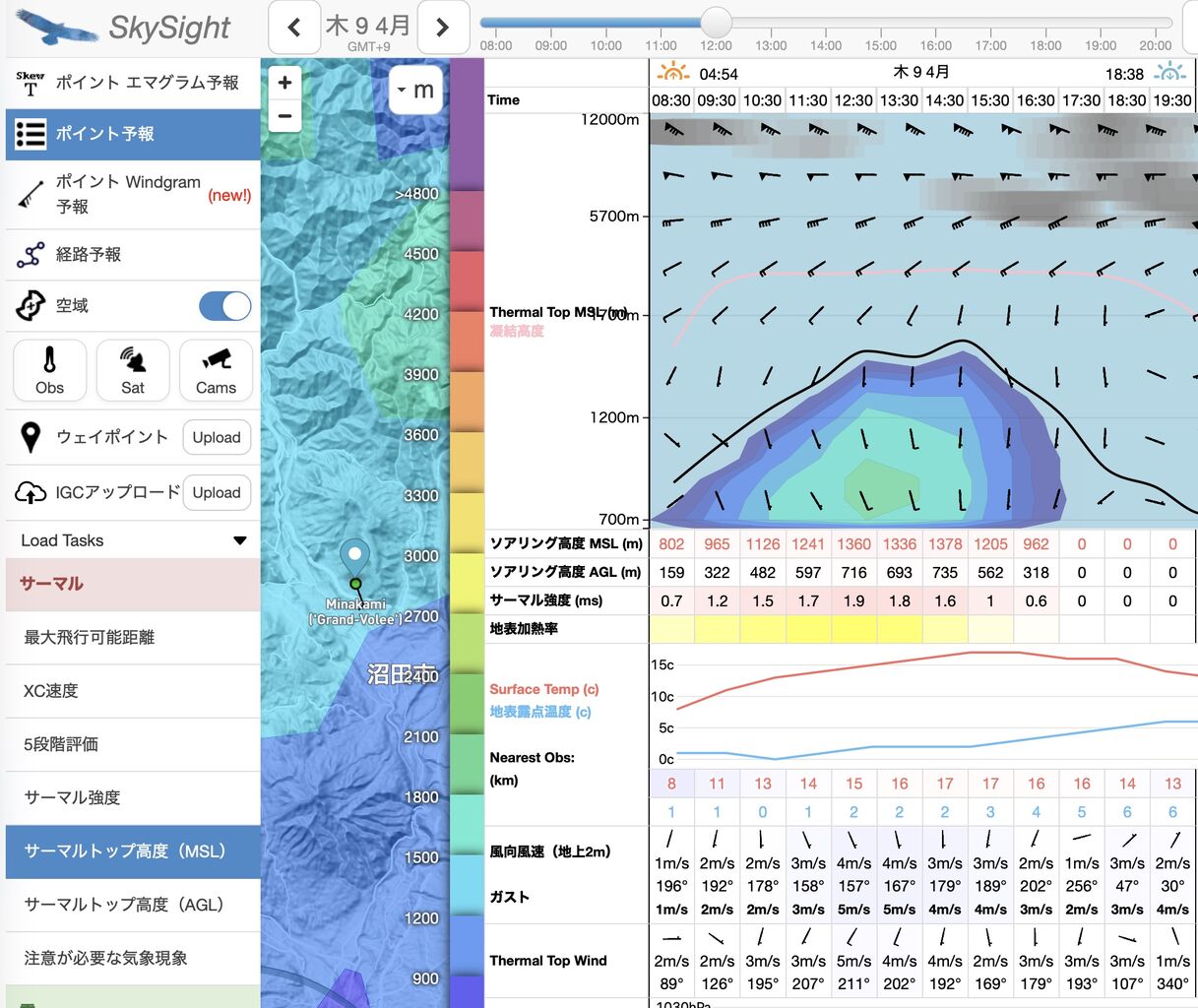The height and width of the screenshot is (1008, 1198).
Task: Click the ウェイポイント pin icon
Action: (31, 437)
